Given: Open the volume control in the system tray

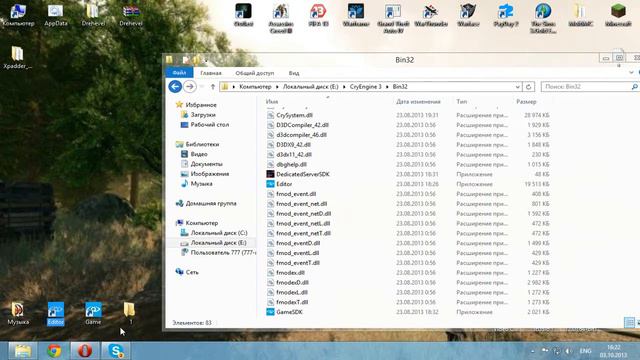Looking at the screenshot, I should pos(568,351).
